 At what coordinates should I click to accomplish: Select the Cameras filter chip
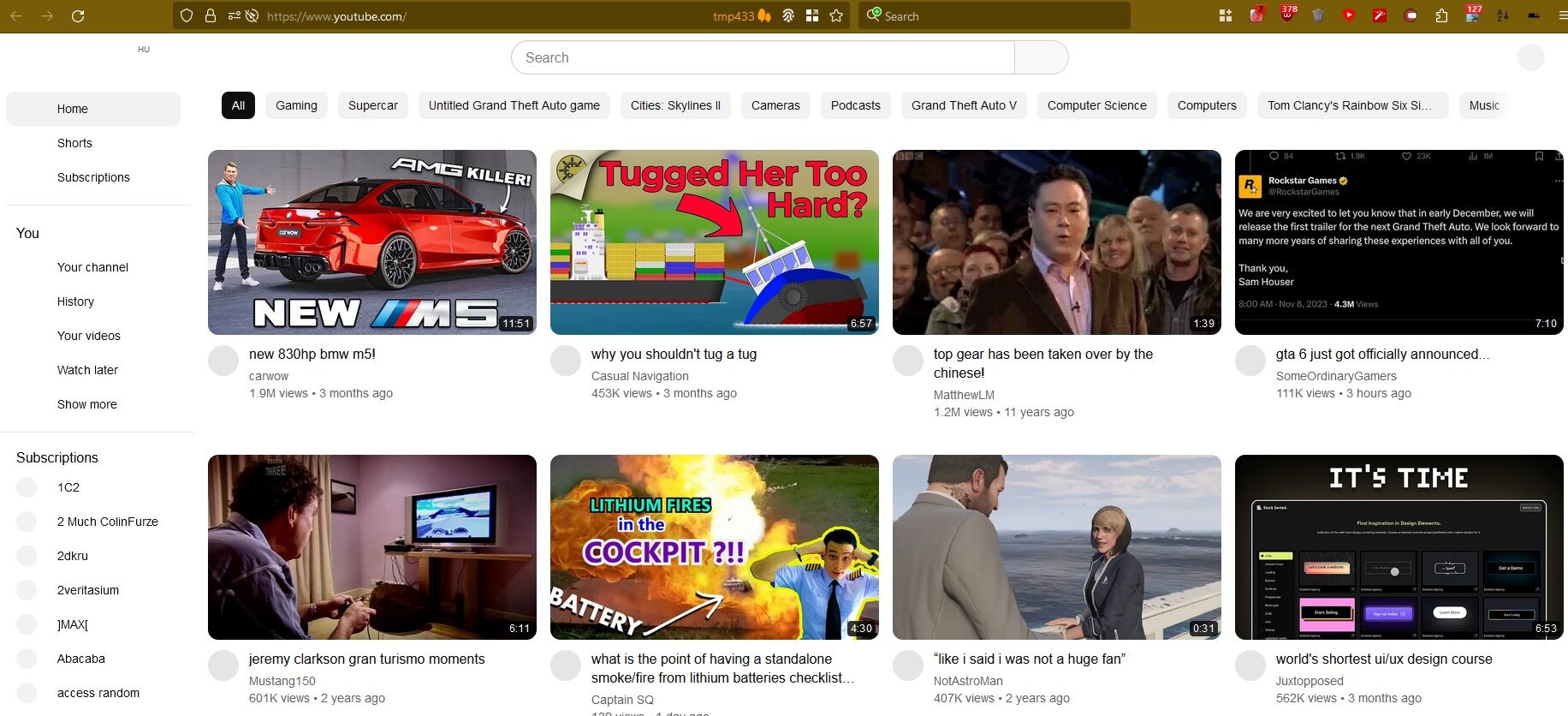coord(775,105)
